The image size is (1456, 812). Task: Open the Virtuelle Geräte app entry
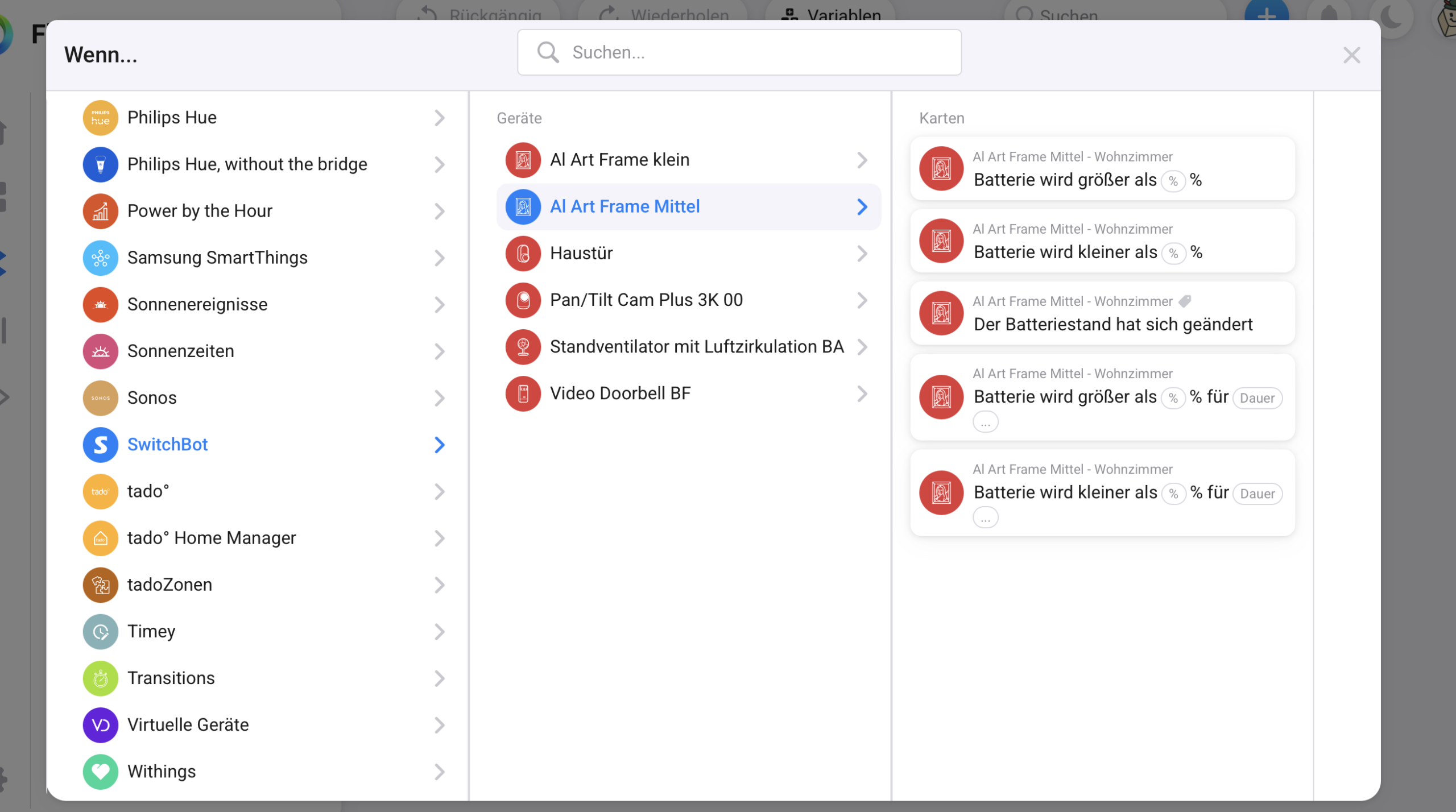(265, 724)
